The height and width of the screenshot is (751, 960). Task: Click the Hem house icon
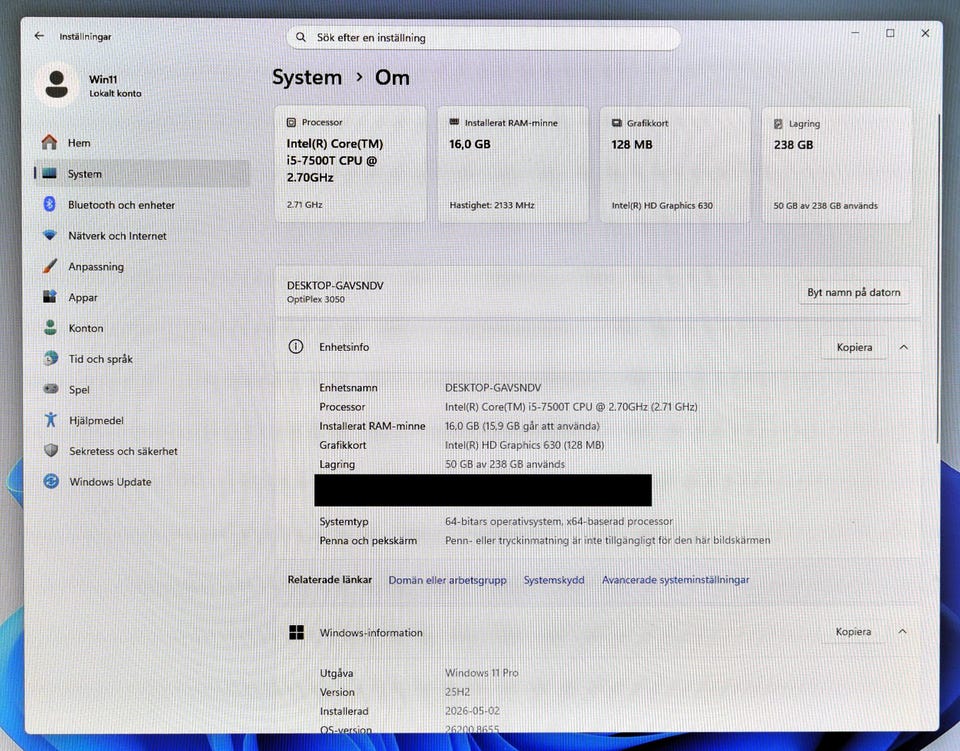pos(50,142)
